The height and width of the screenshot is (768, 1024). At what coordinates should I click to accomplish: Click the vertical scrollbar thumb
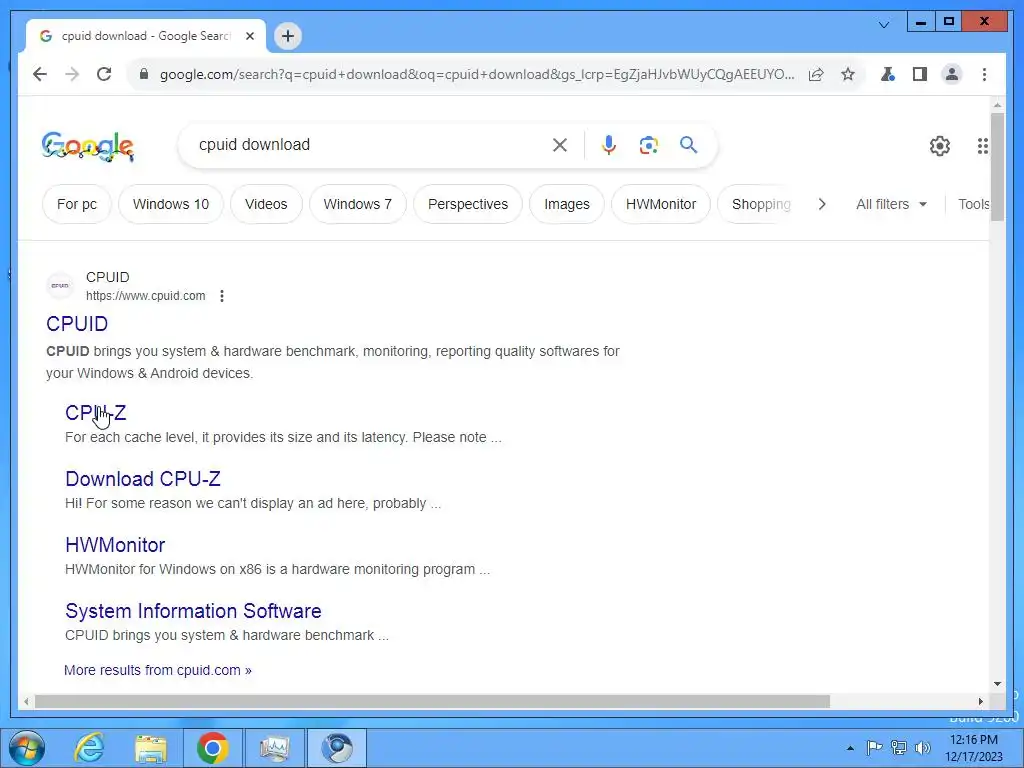(997, 168)
